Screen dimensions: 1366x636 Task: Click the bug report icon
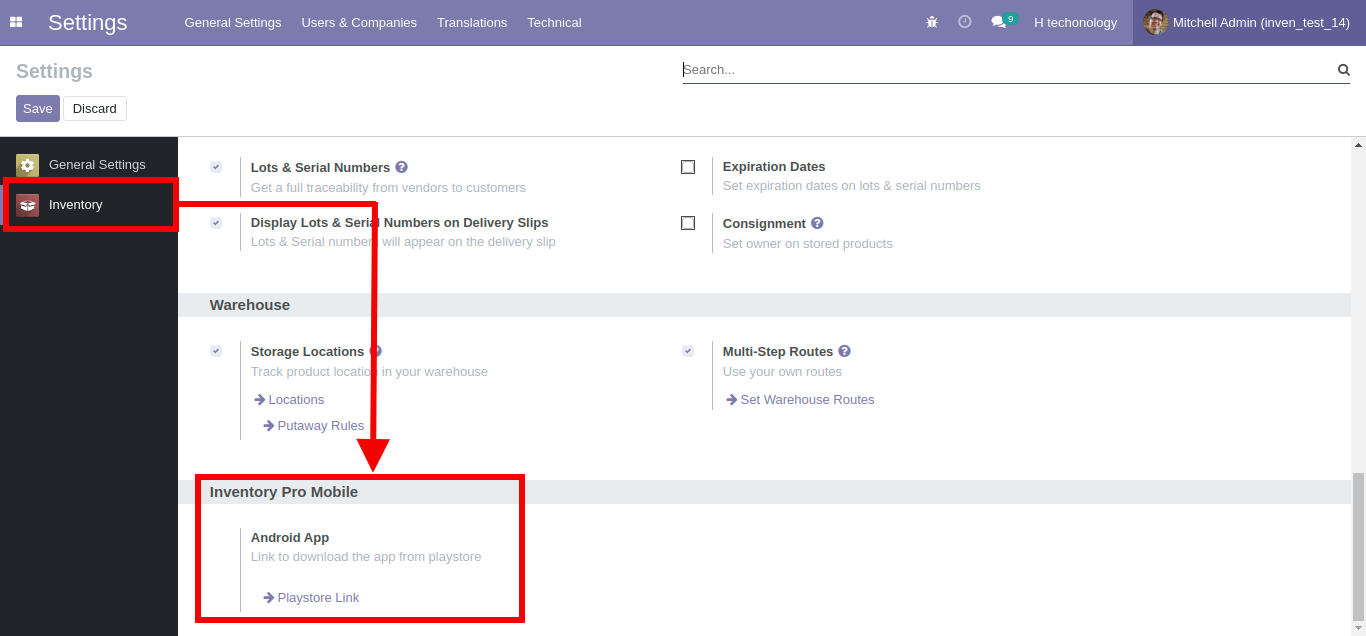(931, 22)
